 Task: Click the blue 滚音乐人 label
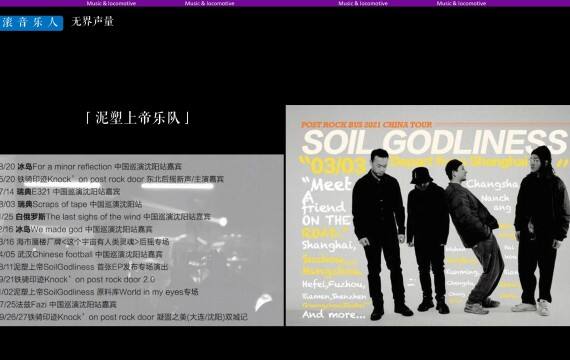[x=31, y=23]
